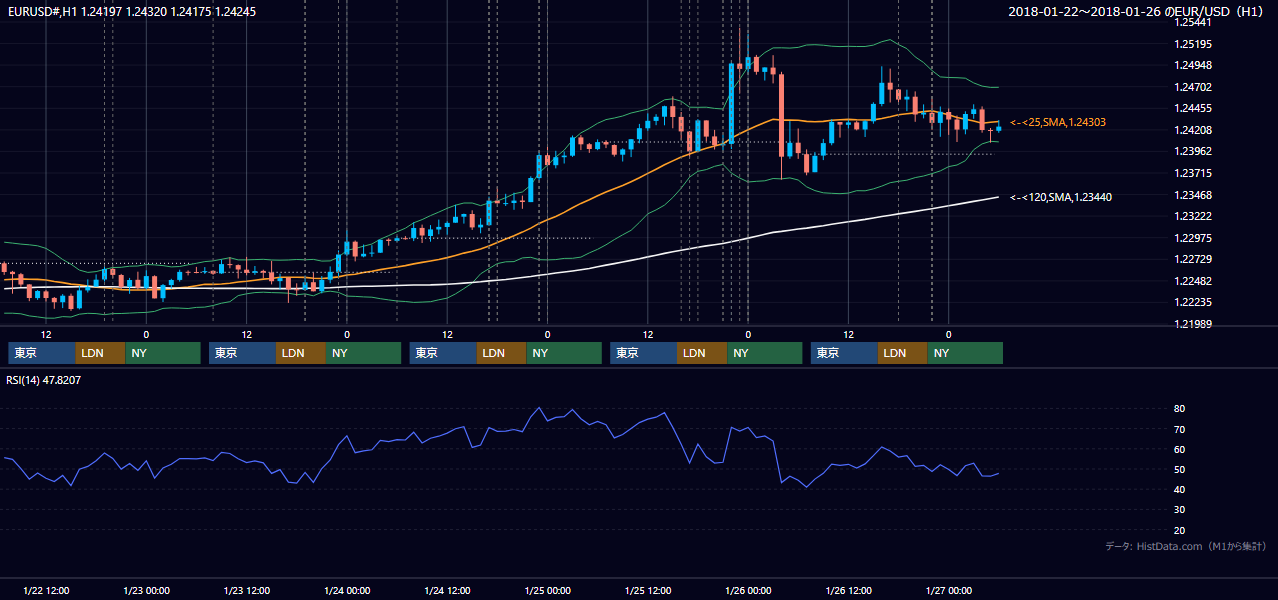The width and height of the screenshot is (1278, 600).
Task: Click the 1.24208 price level label
Action: (1193, 130)
